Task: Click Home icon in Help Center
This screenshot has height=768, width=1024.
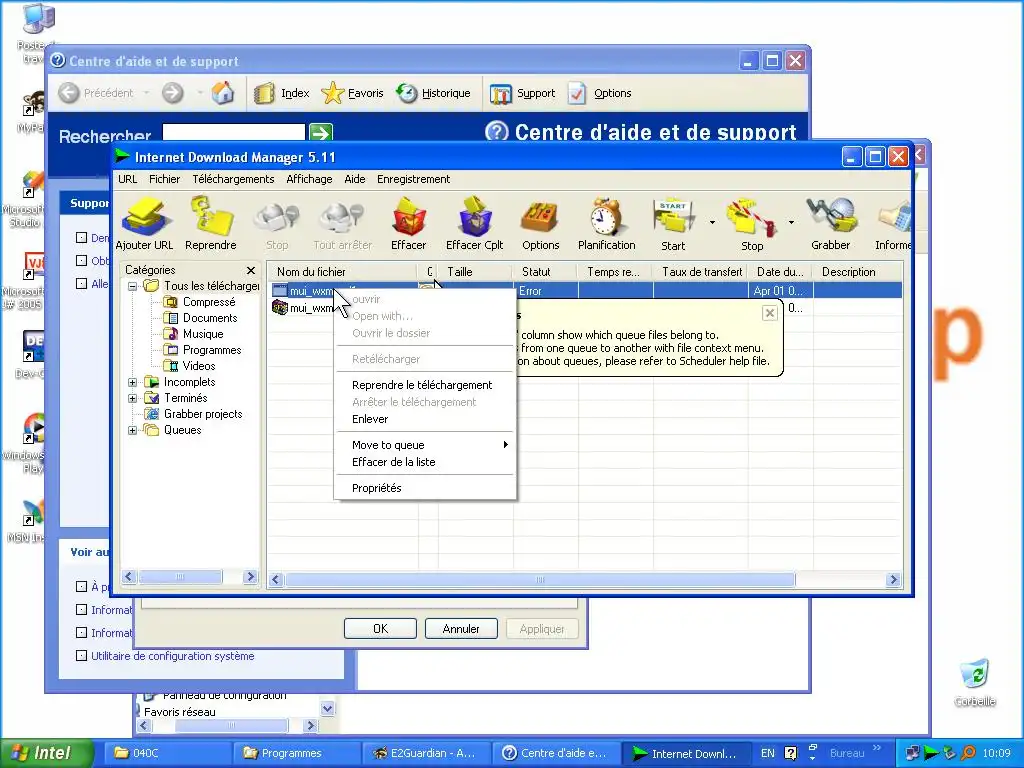Action: point(223,93)
